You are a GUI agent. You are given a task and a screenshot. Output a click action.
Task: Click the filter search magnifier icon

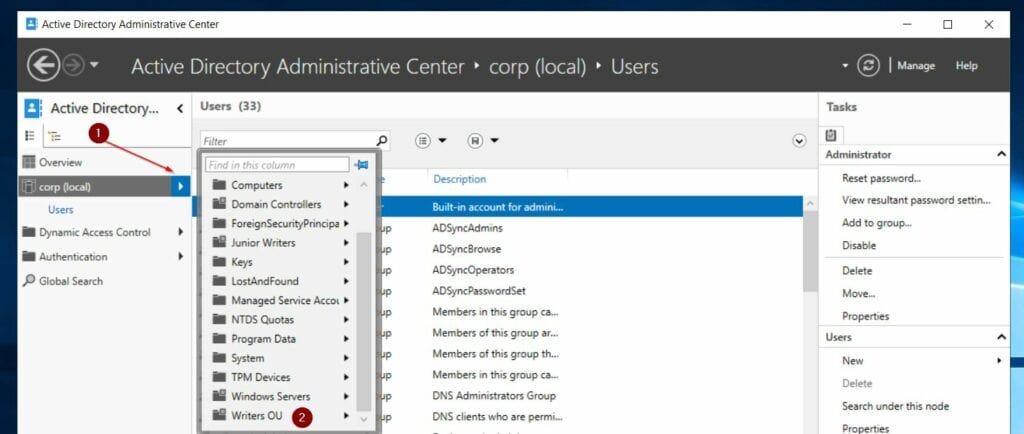tap(382, 140)
